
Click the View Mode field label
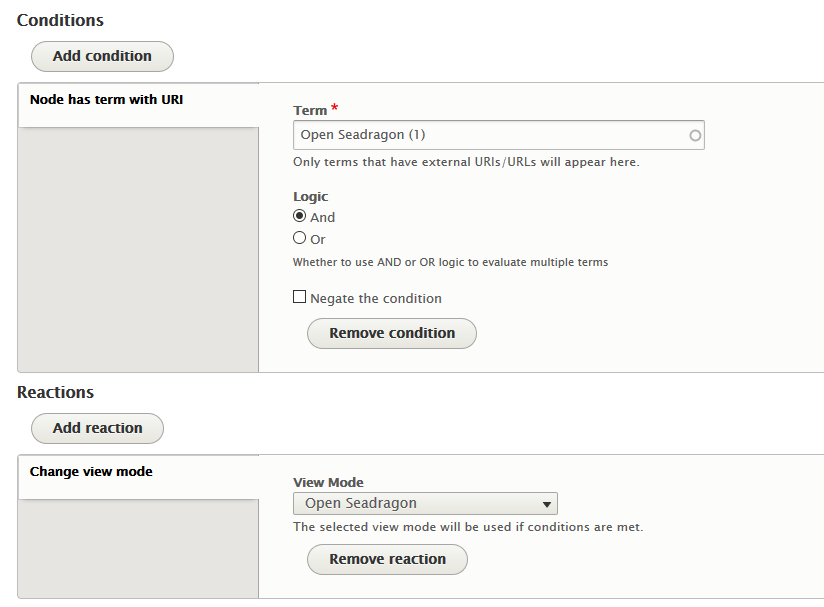(328, 482)
